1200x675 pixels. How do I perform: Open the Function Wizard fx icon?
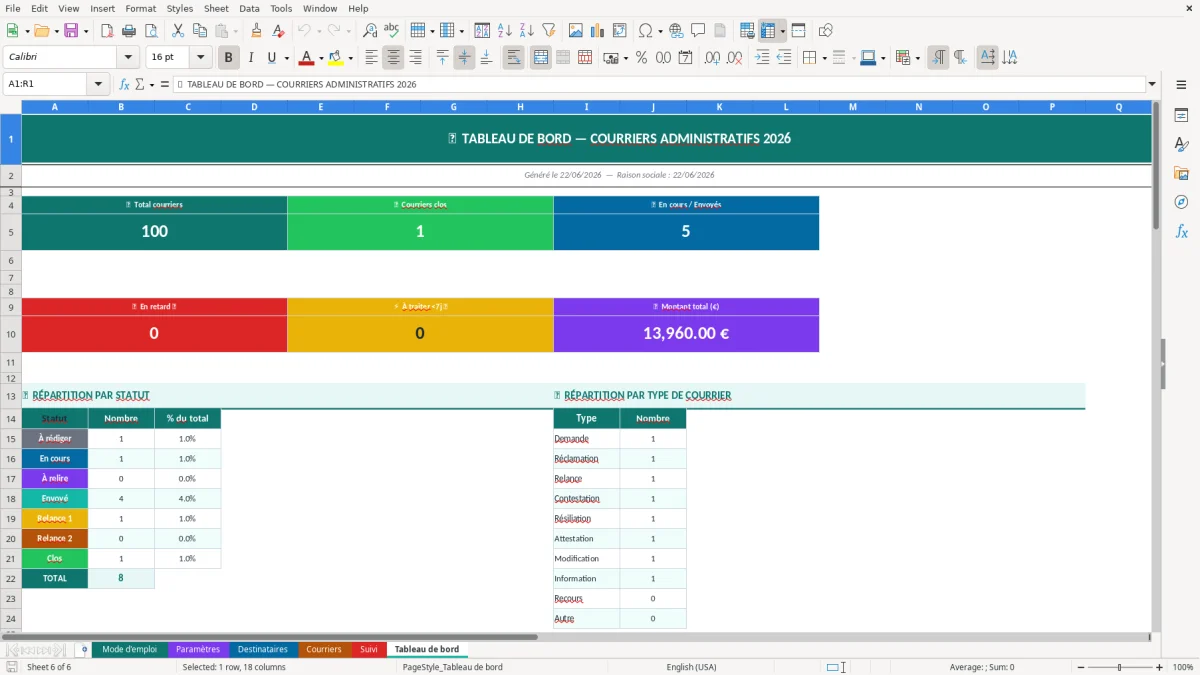point(125,84)
